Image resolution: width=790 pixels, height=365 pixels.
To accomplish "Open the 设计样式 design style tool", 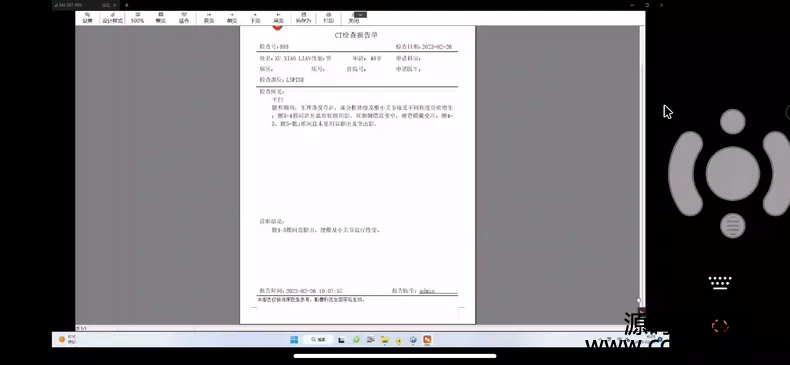I will [112, 18].
